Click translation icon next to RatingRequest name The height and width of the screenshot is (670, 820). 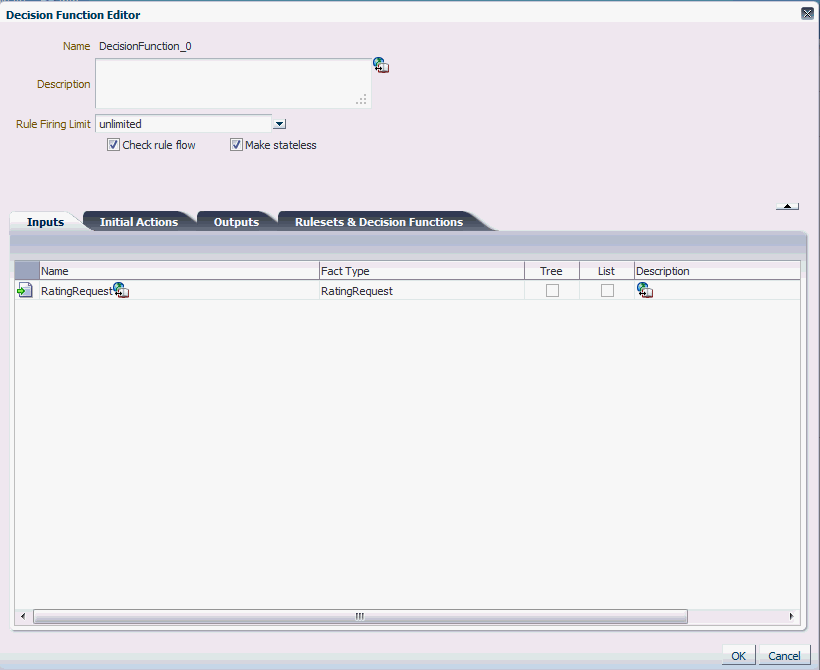121,290
